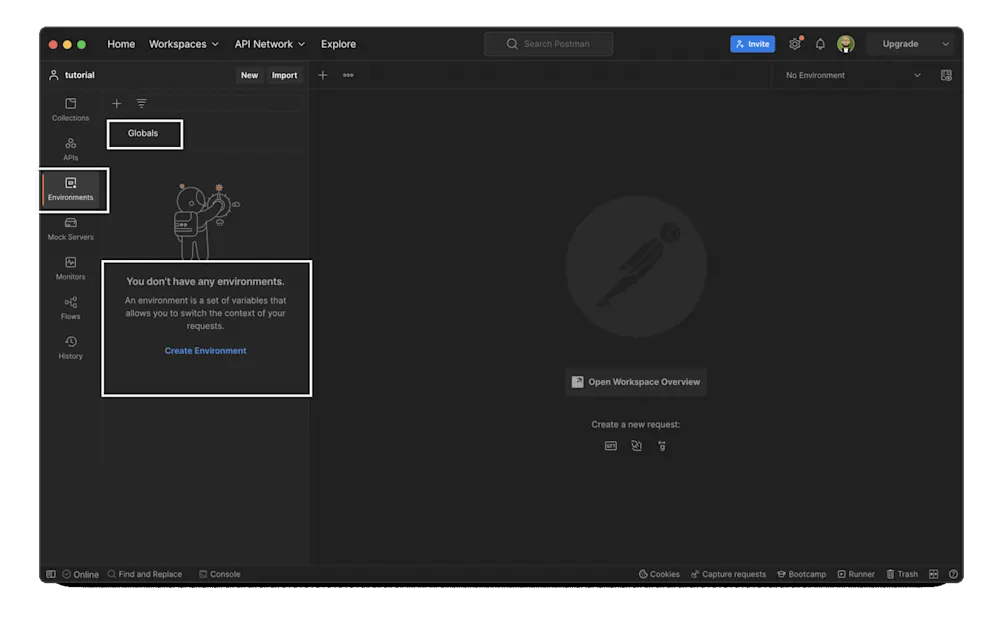
Task: Toggle the two-pane view layout
Action: pos(932,573)
